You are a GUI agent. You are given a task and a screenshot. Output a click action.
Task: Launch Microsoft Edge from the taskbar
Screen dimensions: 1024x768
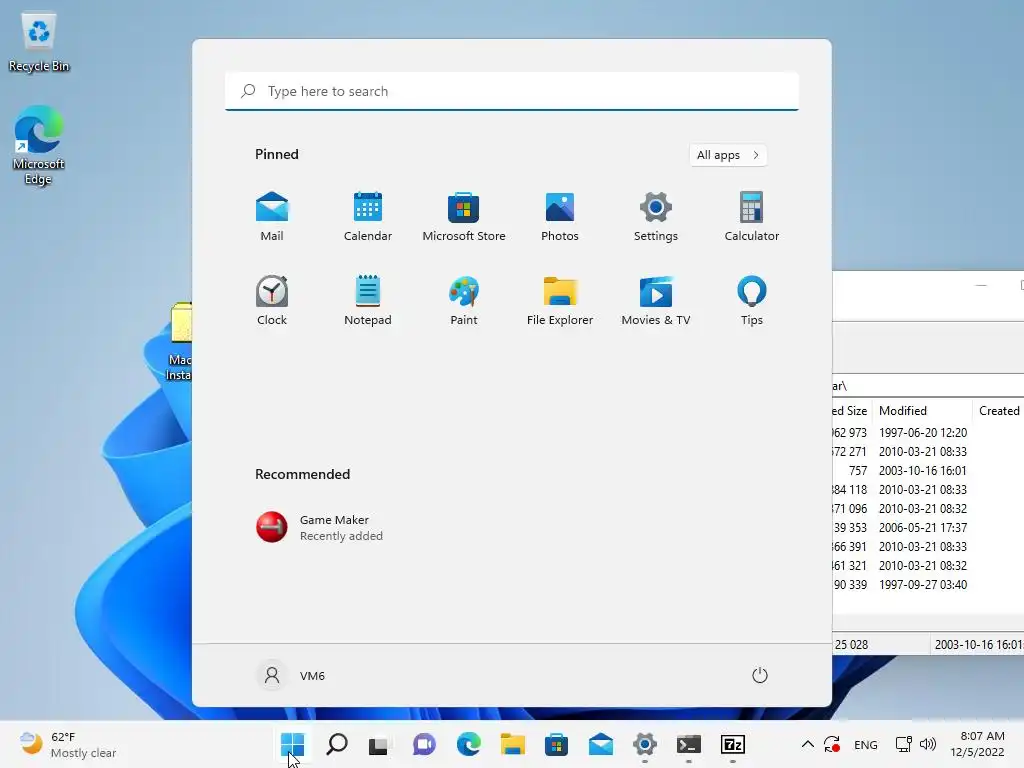pos(468,744)
